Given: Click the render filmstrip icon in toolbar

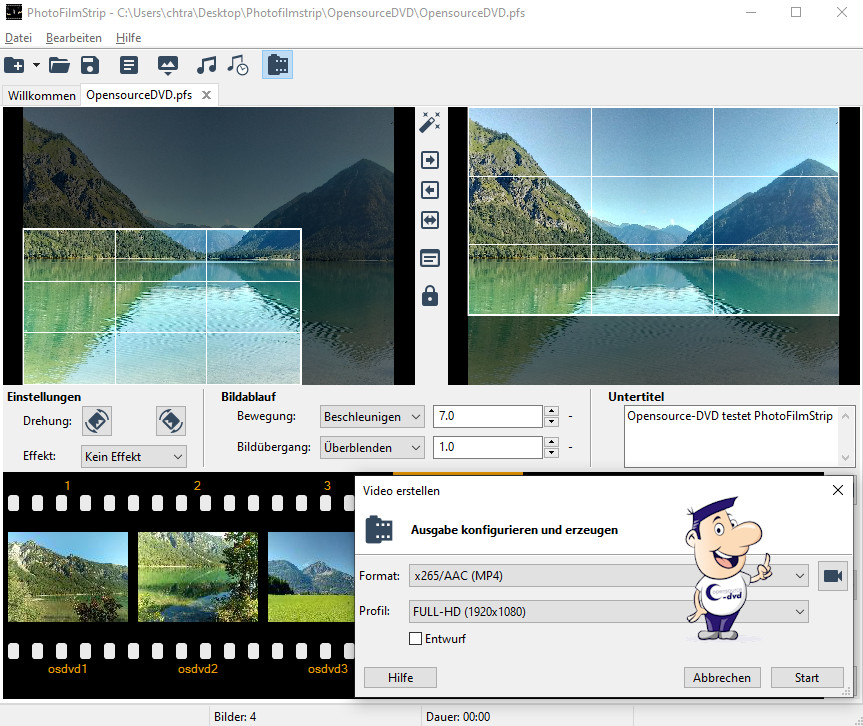Looking at the screenshot, I should (278, 66).
